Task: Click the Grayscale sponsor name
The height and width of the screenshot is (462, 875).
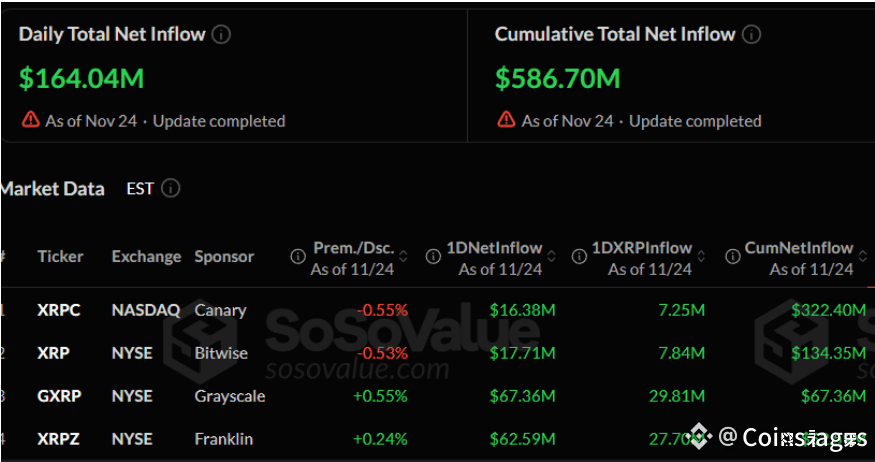Action: (230, 396)
